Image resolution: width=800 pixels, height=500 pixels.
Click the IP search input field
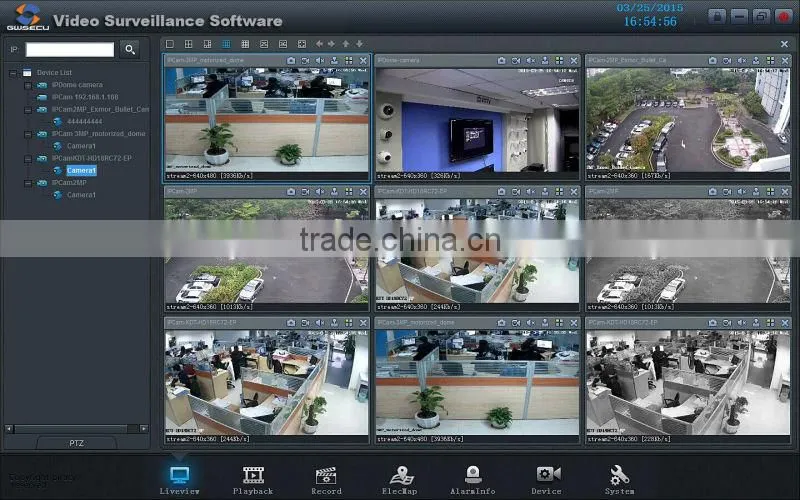click(70, 49)
